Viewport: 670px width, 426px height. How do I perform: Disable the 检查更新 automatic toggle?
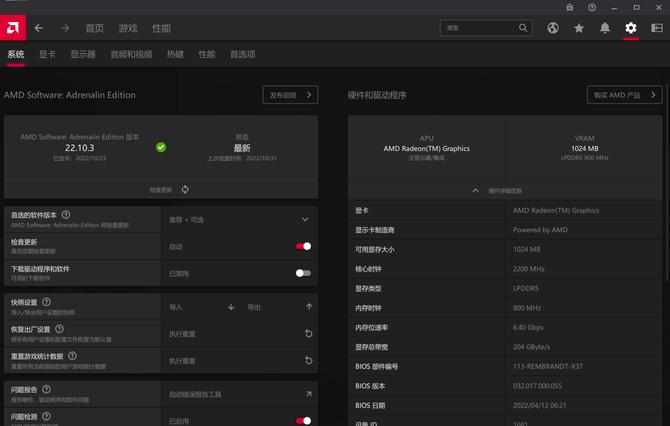(x=303, y=246)
